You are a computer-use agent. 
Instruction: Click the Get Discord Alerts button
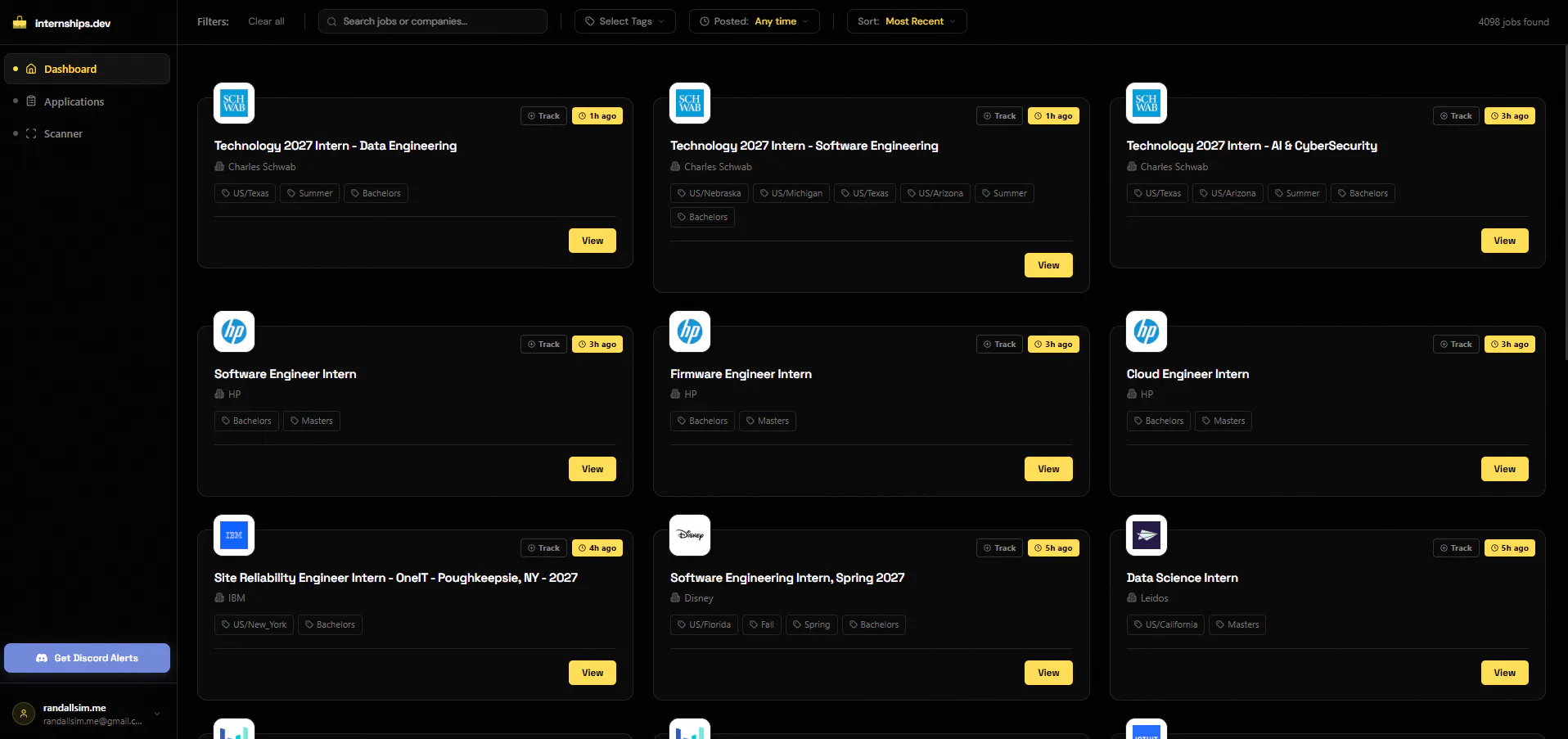point(87,658)
